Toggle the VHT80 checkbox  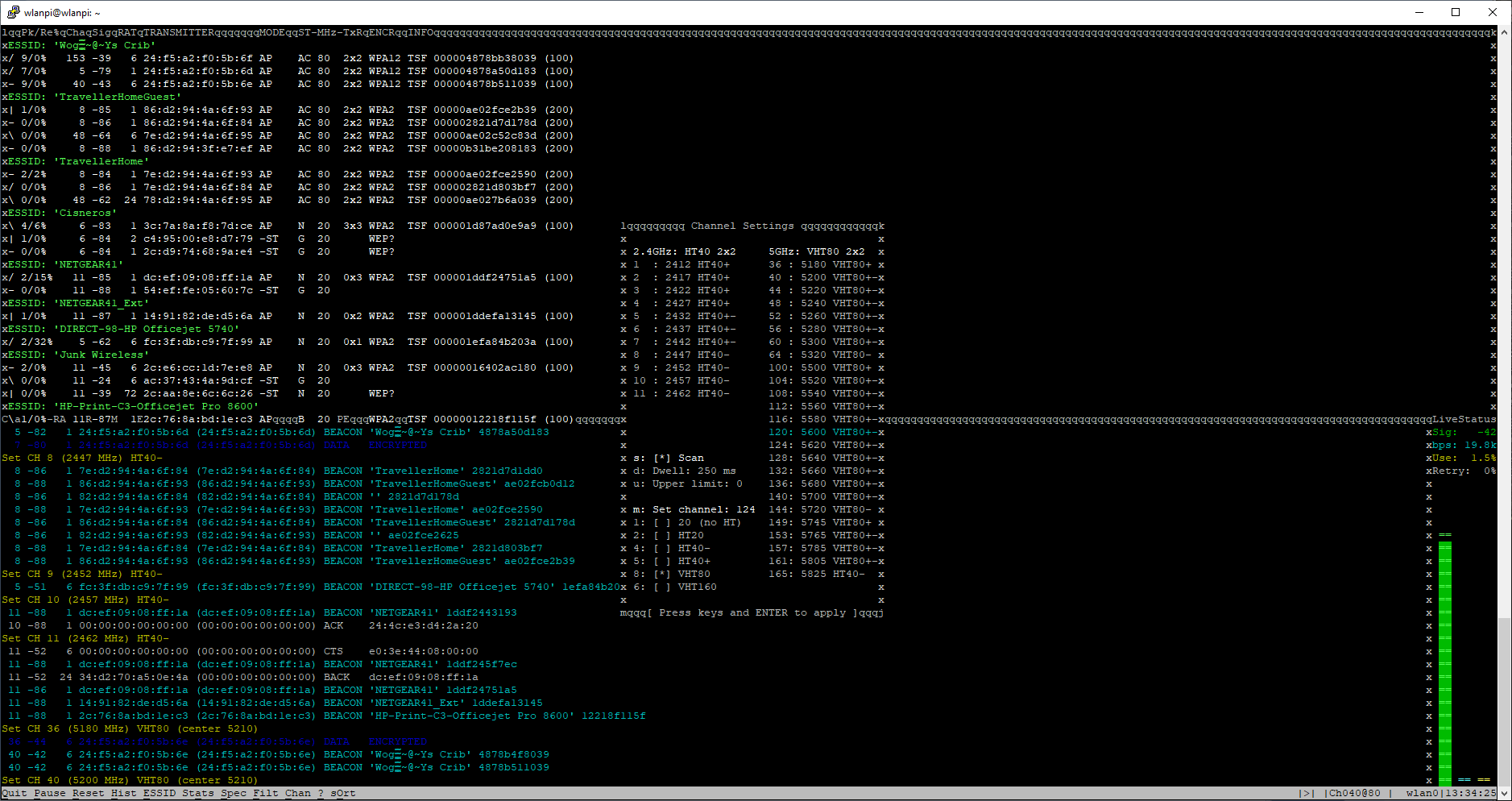(x=662, y=574)
